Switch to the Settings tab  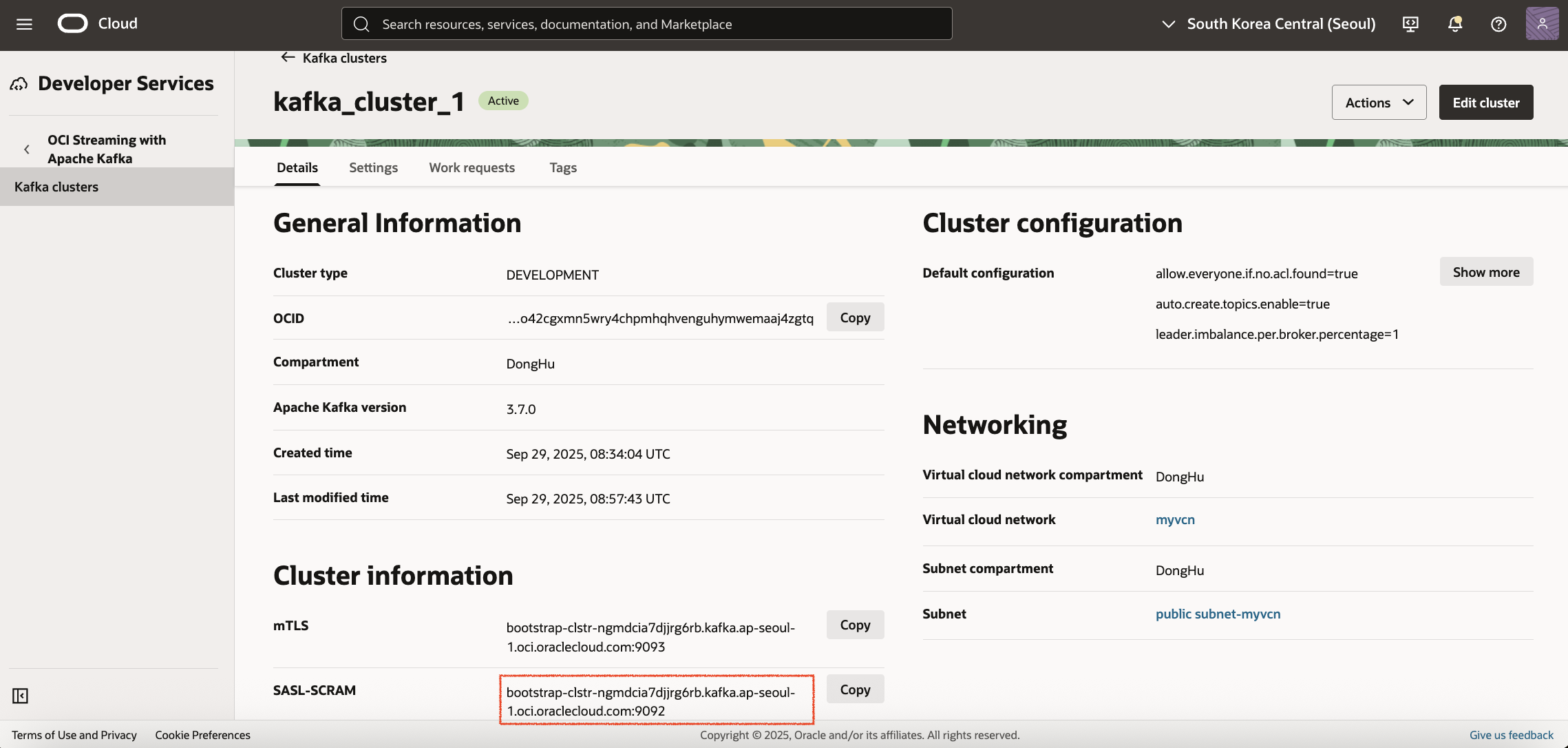(373, 167)
